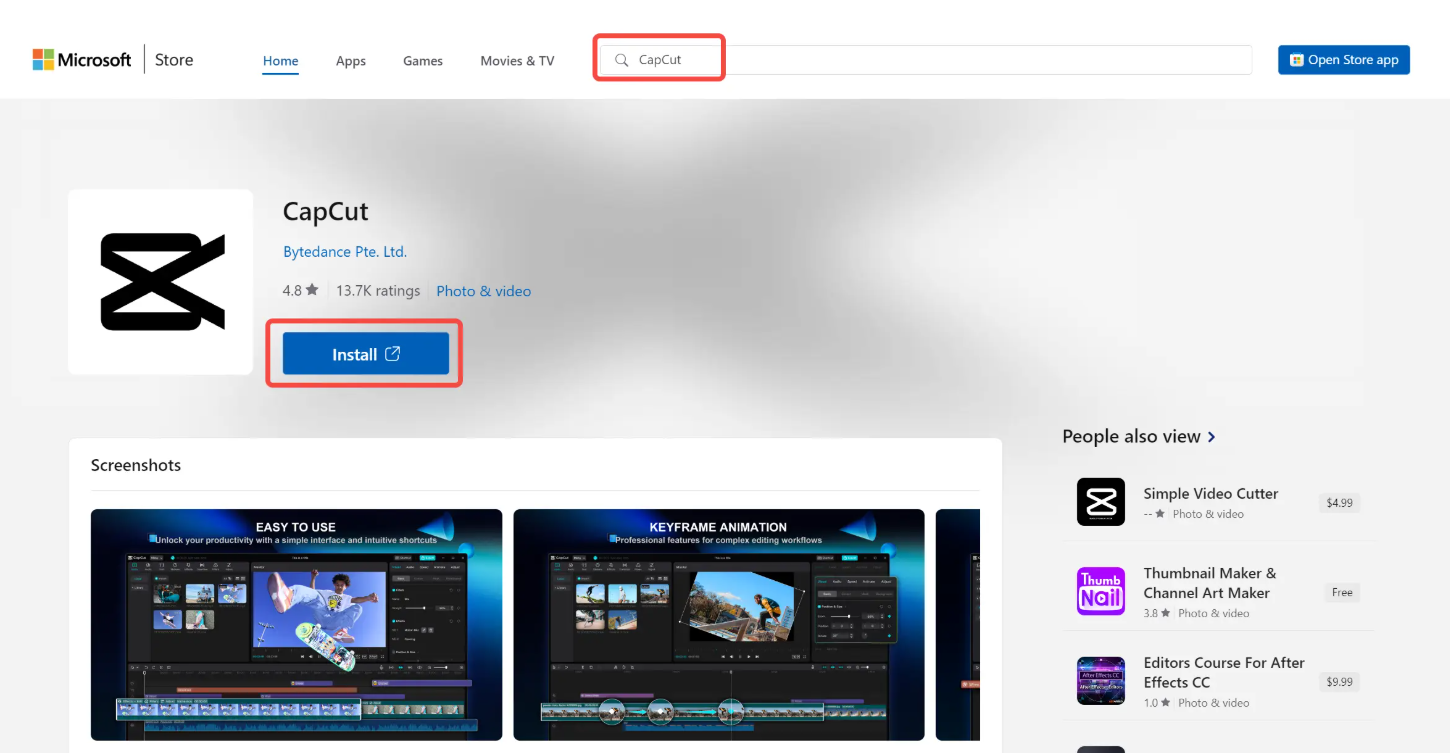This screenshot has height=754, width=1450.
Task: Open the Simple Video Cutter app icon
Action: [1100, 502]
